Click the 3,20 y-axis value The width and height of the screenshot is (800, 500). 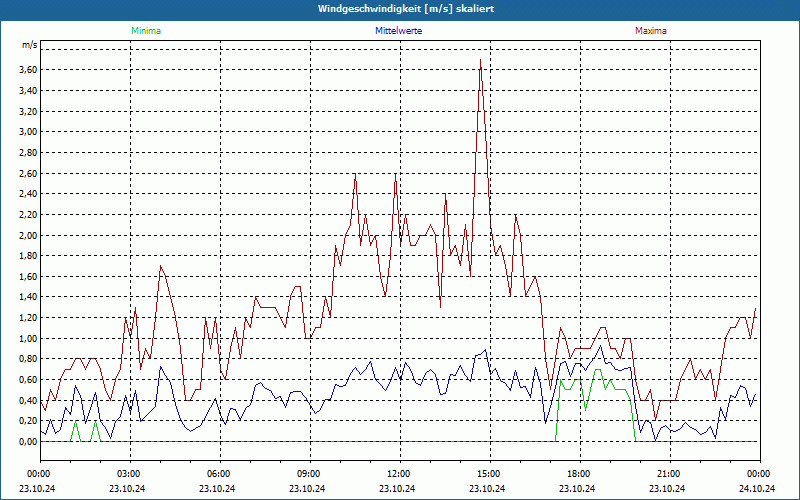[28, 111]
